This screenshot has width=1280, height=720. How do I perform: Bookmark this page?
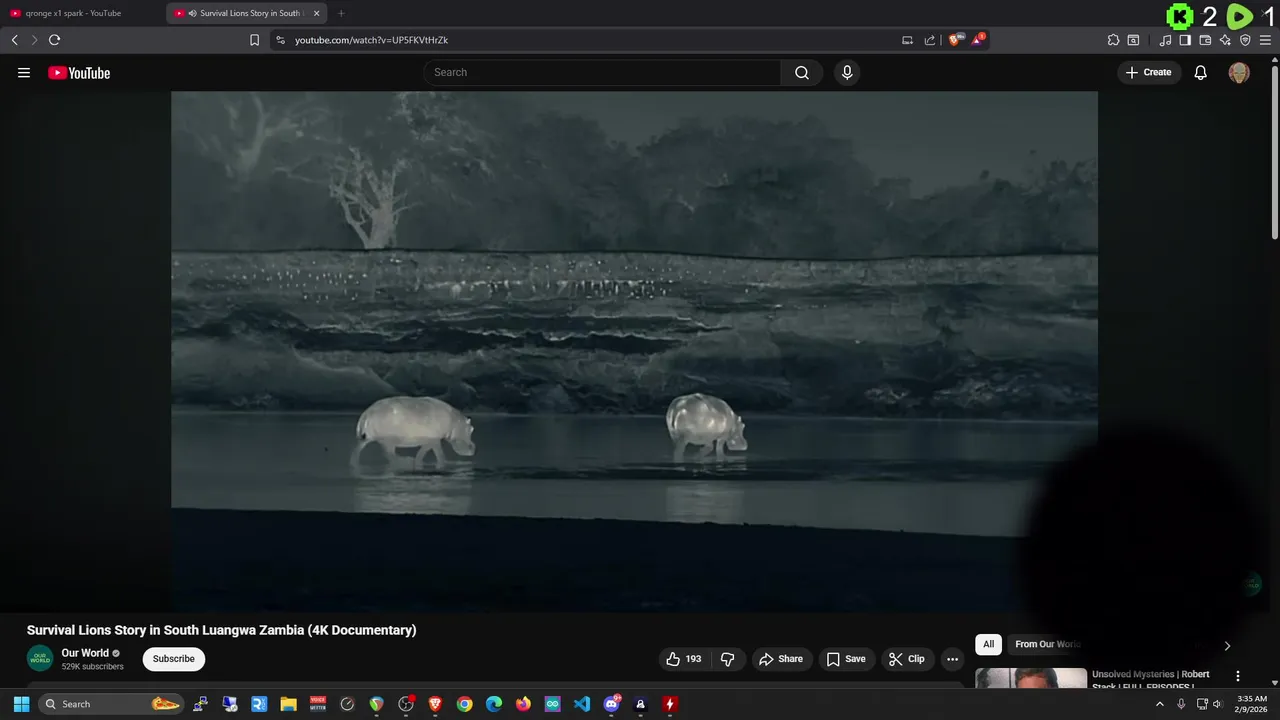254,40
